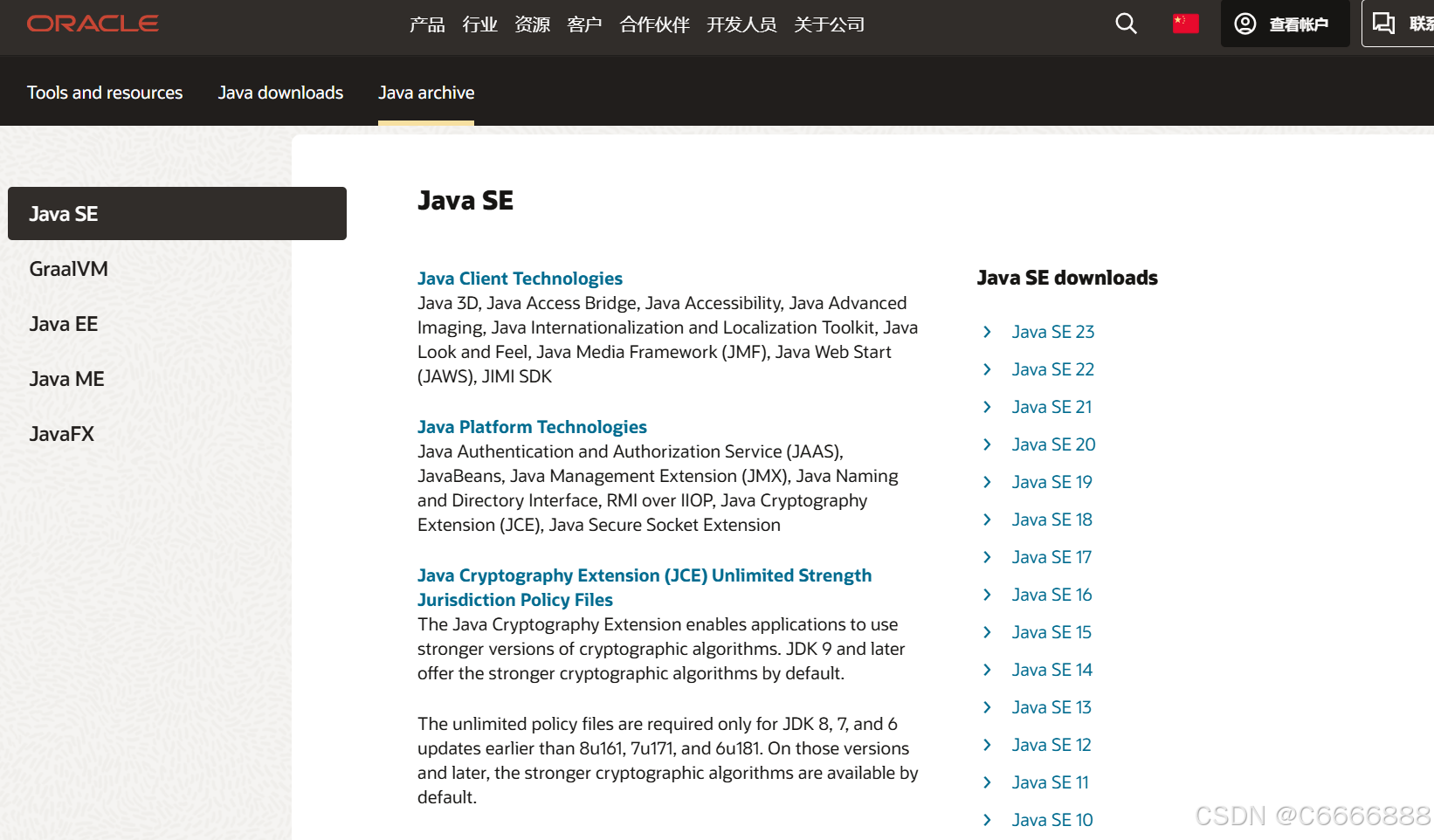Click chevron beside Java SE 10
The height and width of the screenshot is (840, 1434).
click(987, 820)
